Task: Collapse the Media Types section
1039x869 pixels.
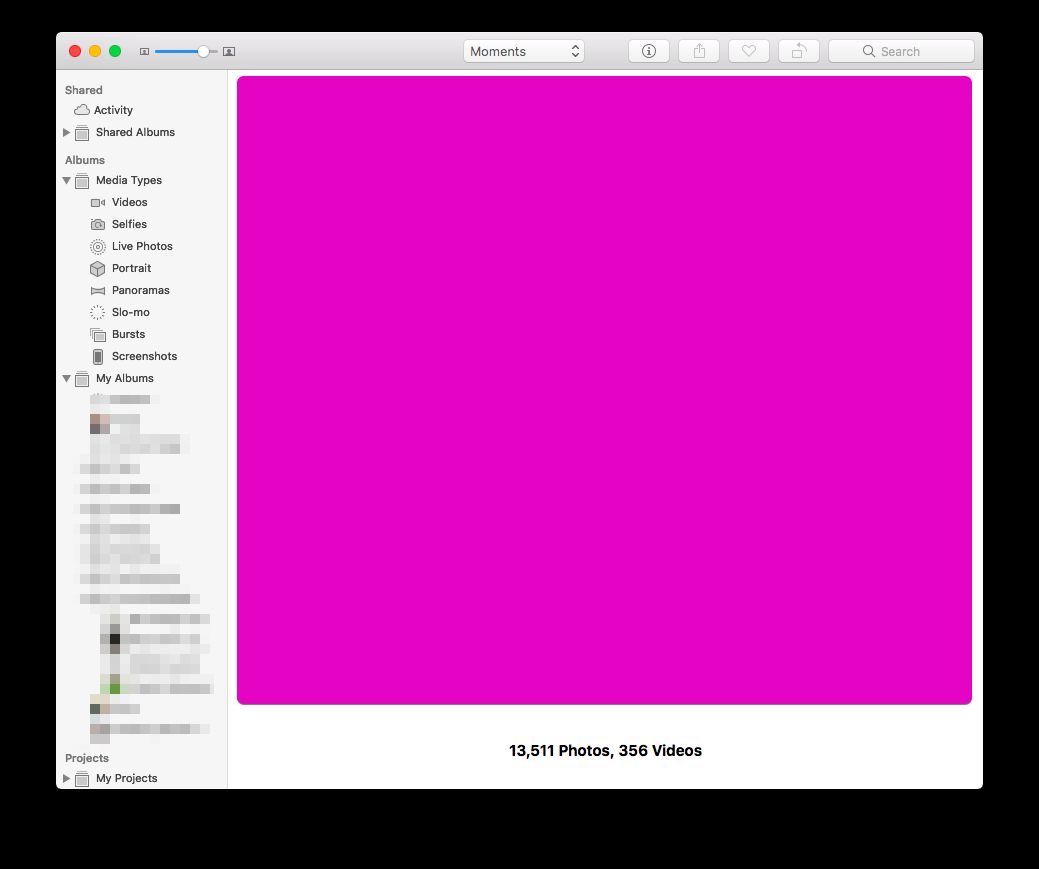Action: tap(67, 180)
